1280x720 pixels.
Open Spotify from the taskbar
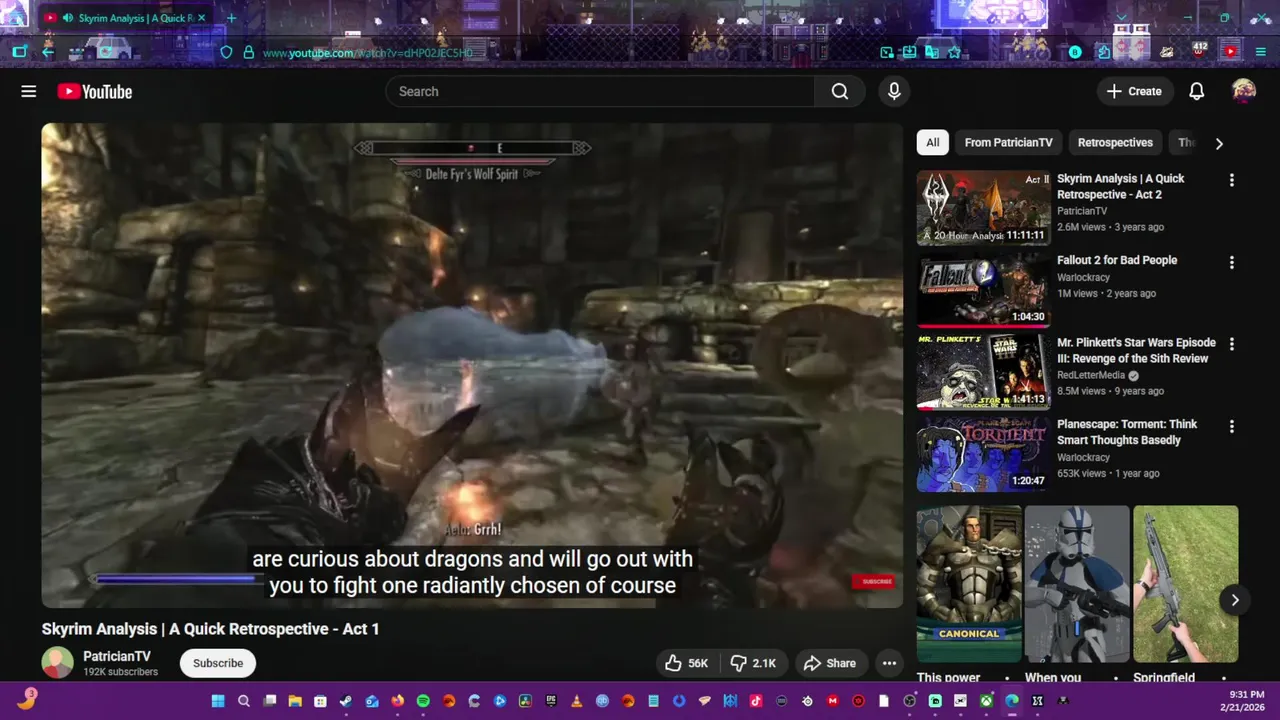tap(423, 701)
